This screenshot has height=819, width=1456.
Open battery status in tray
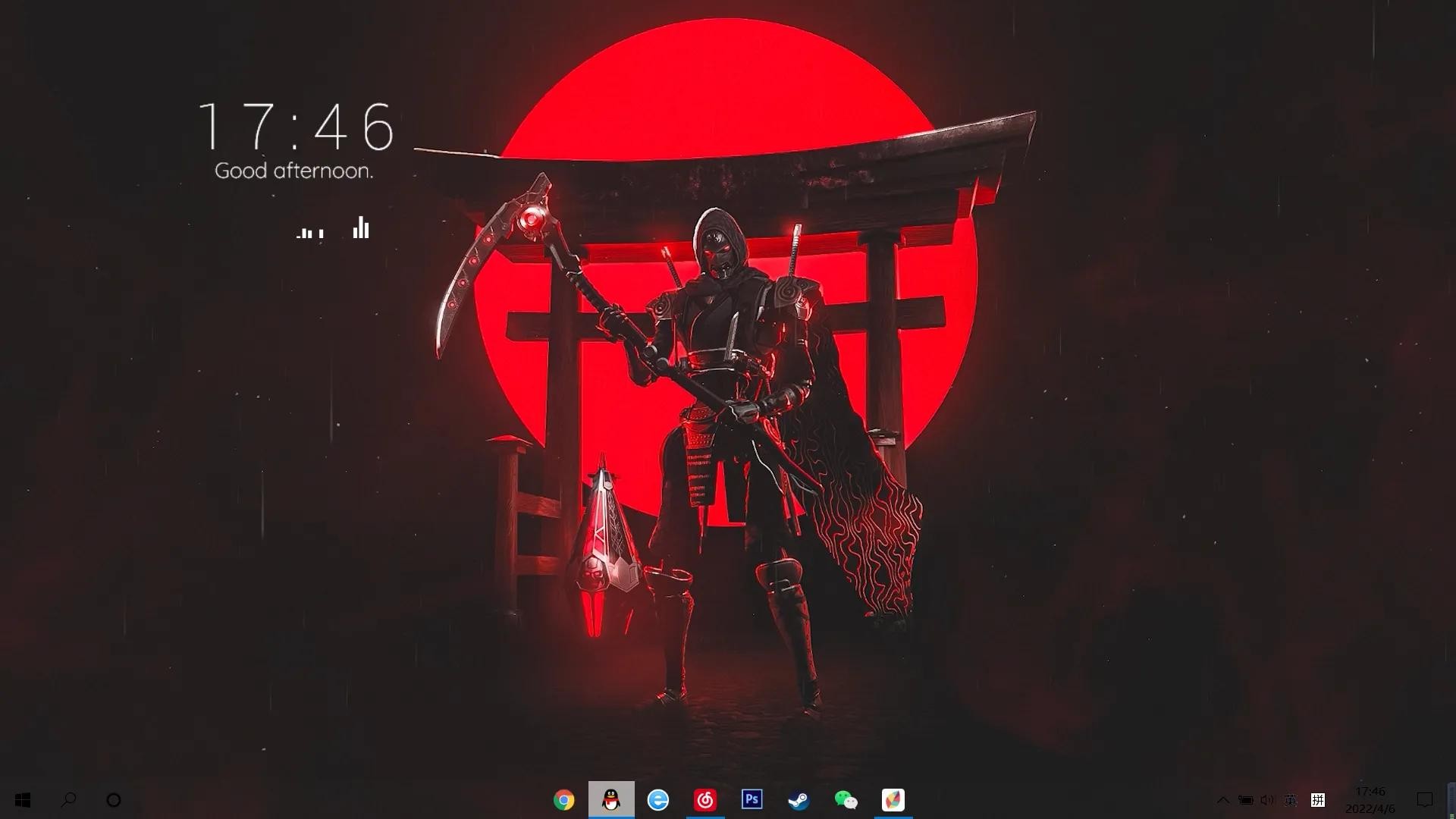tap(1245, 800)
